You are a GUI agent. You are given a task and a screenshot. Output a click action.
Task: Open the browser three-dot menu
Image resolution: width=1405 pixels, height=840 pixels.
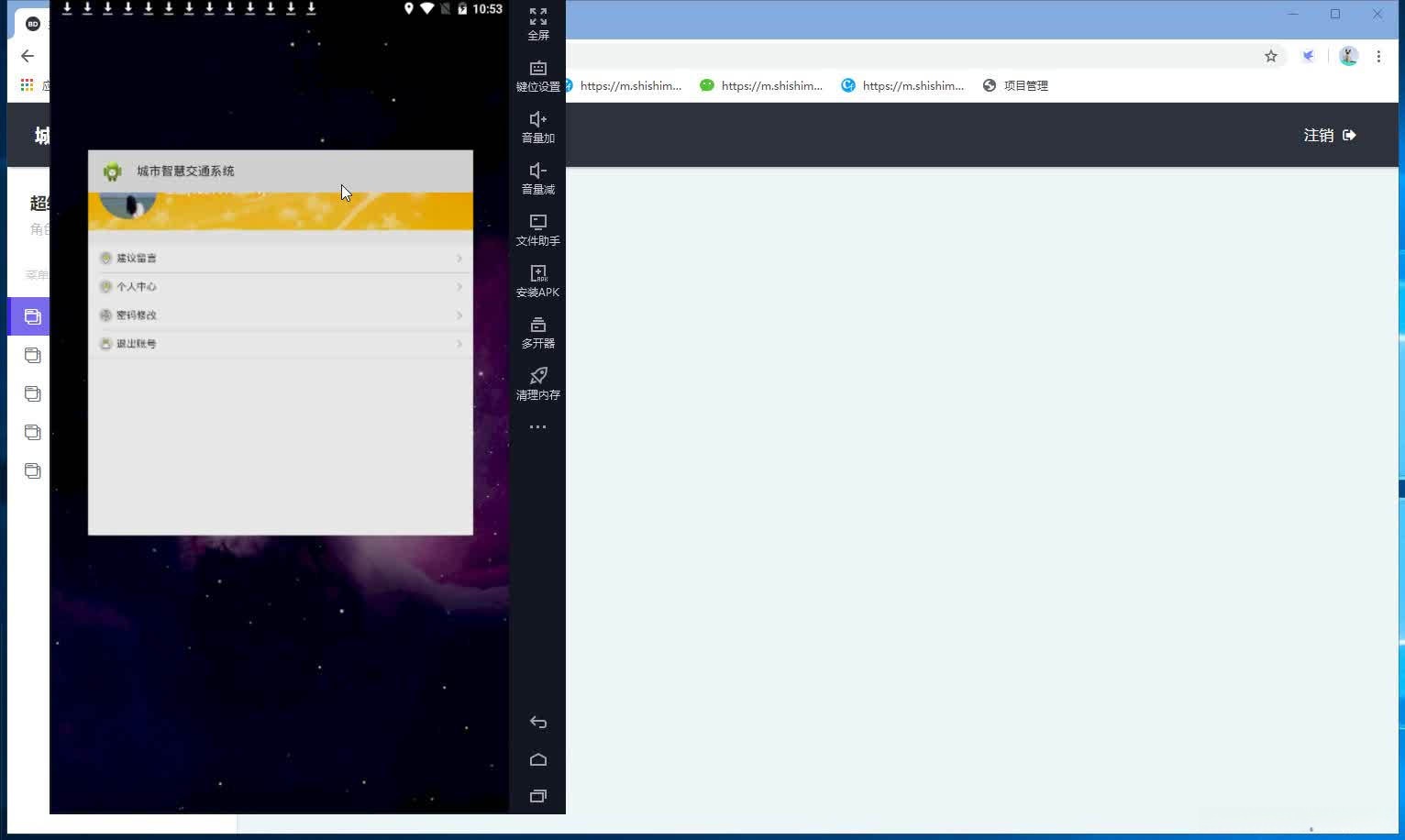pyautogui.click(x=1378, y=56)
